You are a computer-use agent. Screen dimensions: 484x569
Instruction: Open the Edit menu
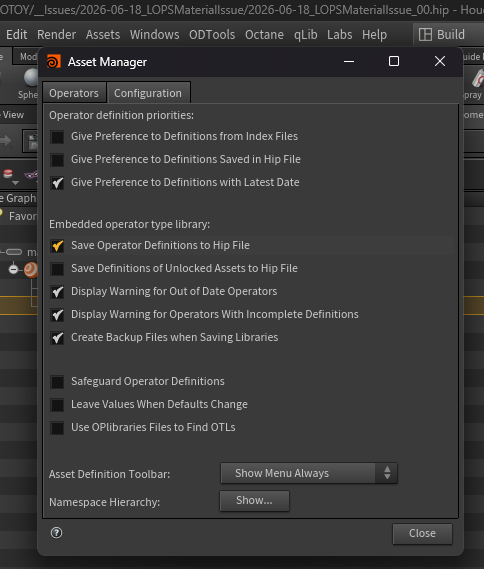pos(16,34)
